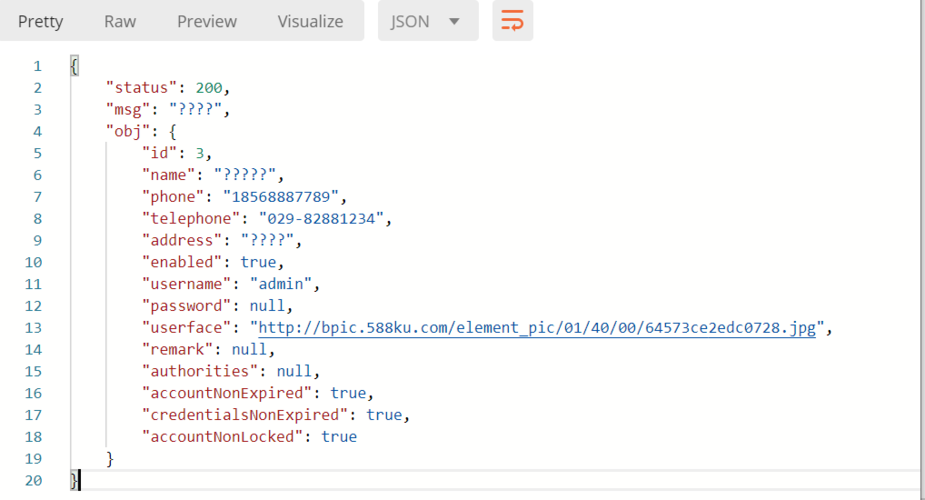Screen dimensions: 925x500
Task: Click the "accountNonLocked" key
Action: pyautogui.click(x=222, y=437)
